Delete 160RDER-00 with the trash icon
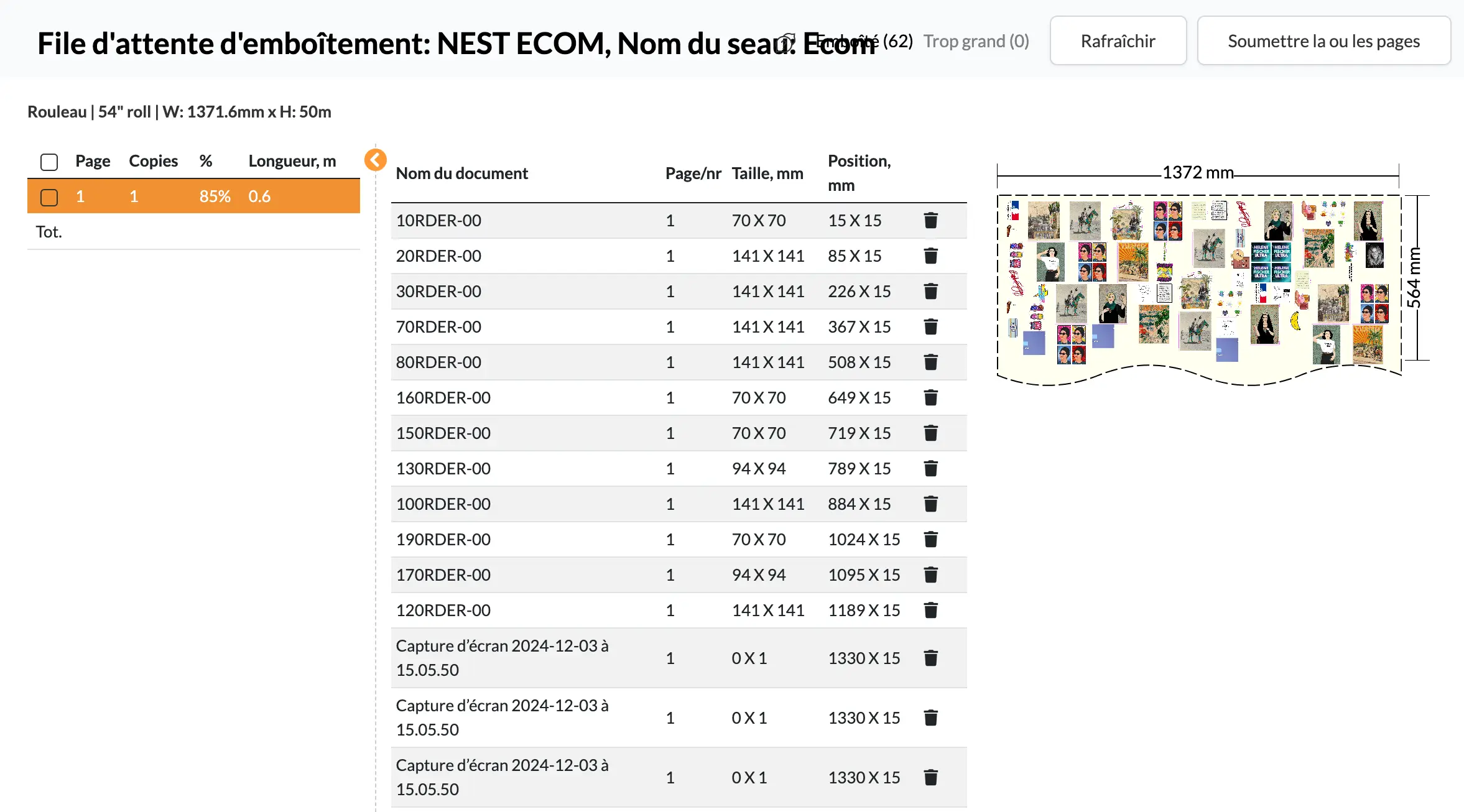The image size is (1464, 812). (x=930, y=397)
